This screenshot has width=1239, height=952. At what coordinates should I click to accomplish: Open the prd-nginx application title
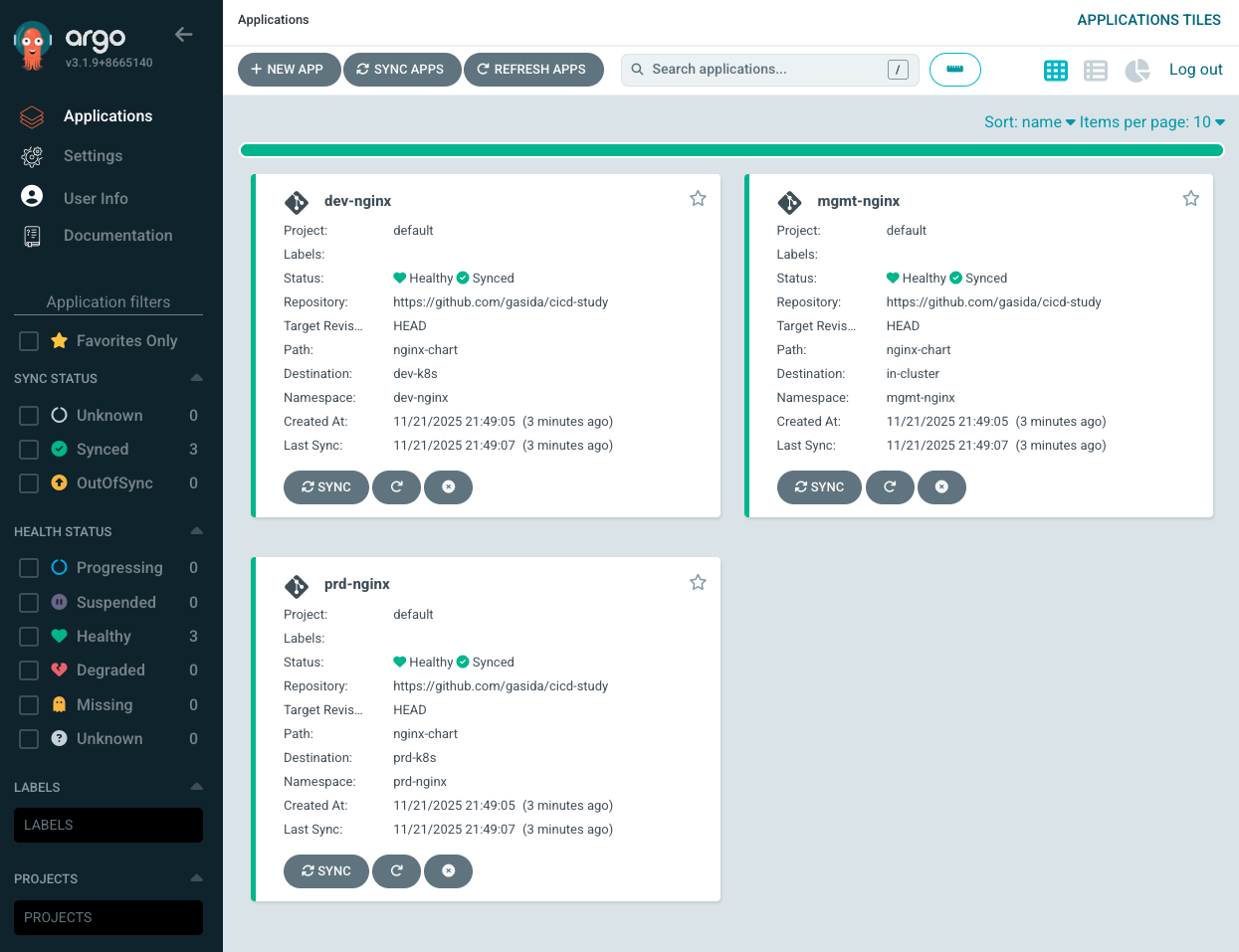pos(356,584)
